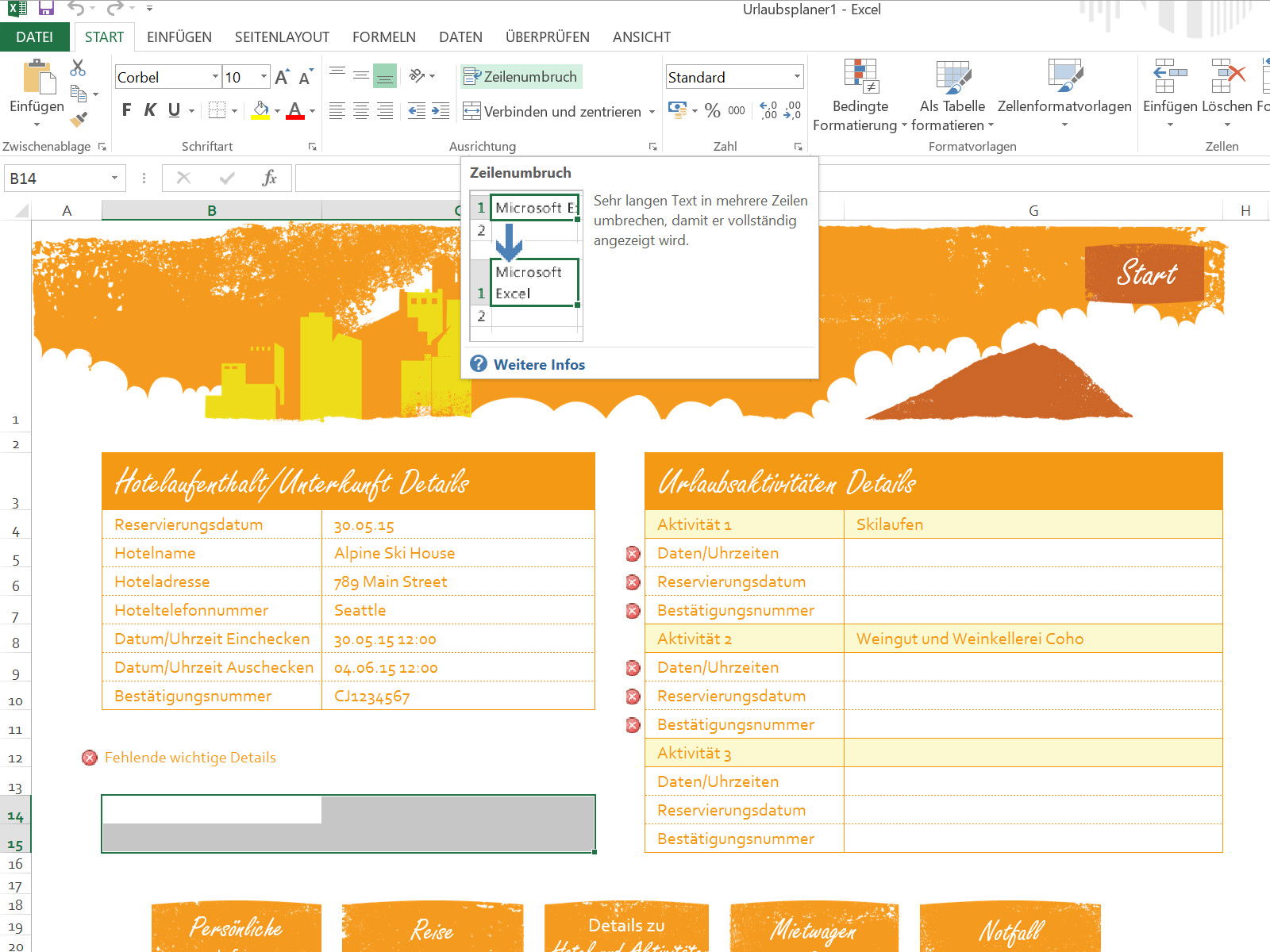Click Verbinden und zentrieren button
This screenshot has width=1270, height=952.
[x=552, y=111]
